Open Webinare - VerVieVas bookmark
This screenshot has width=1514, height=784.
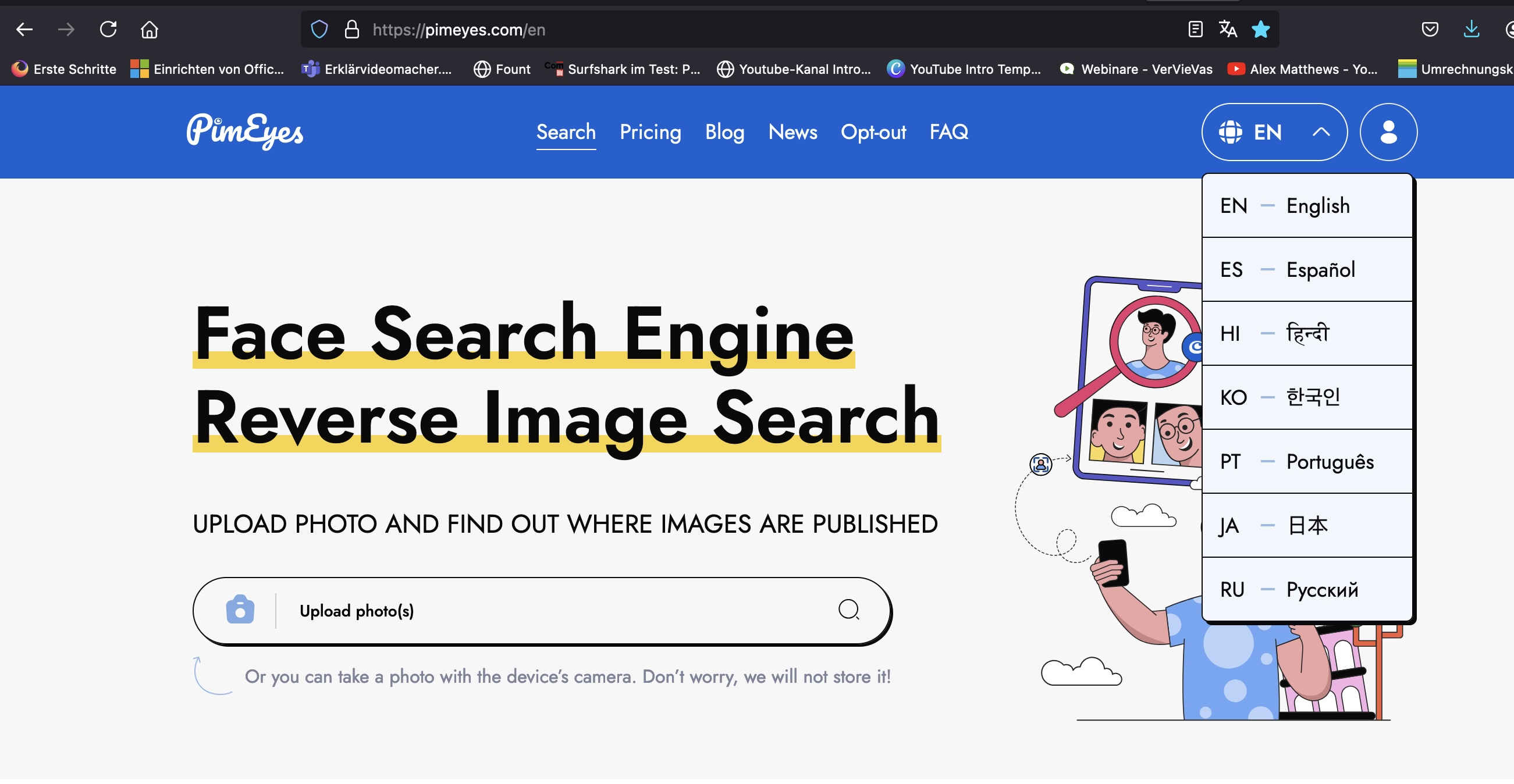1136,69
